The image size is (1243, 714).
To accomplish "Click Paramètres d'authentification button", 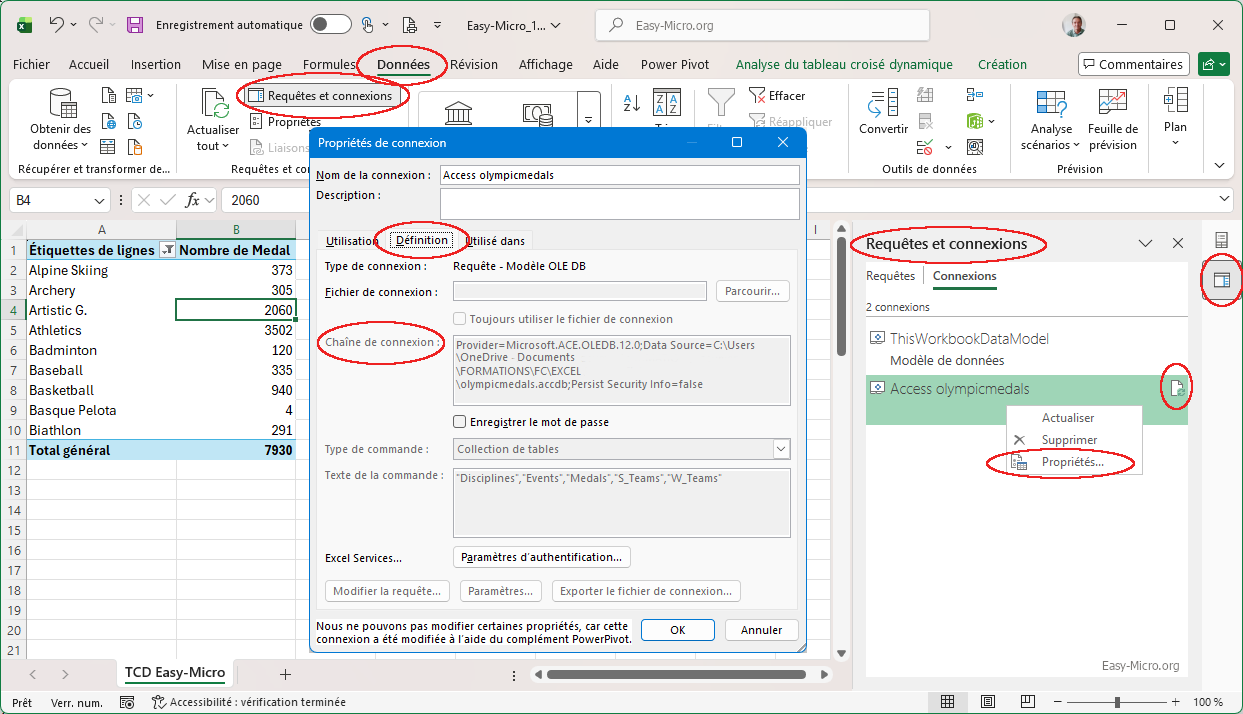I will coord(542,557).
